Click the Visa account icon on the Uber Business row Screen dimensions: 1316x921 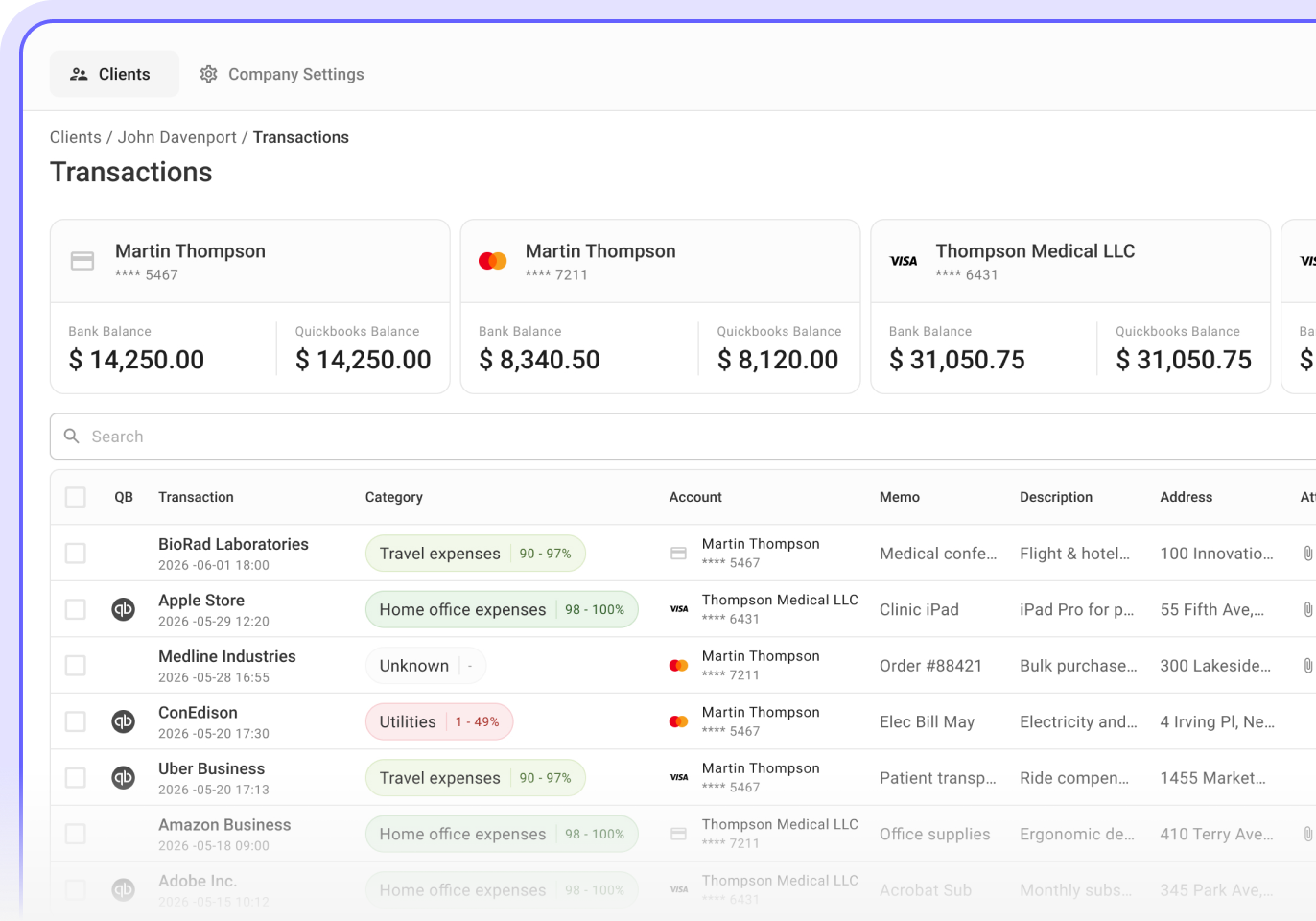(x=678, y=778)
